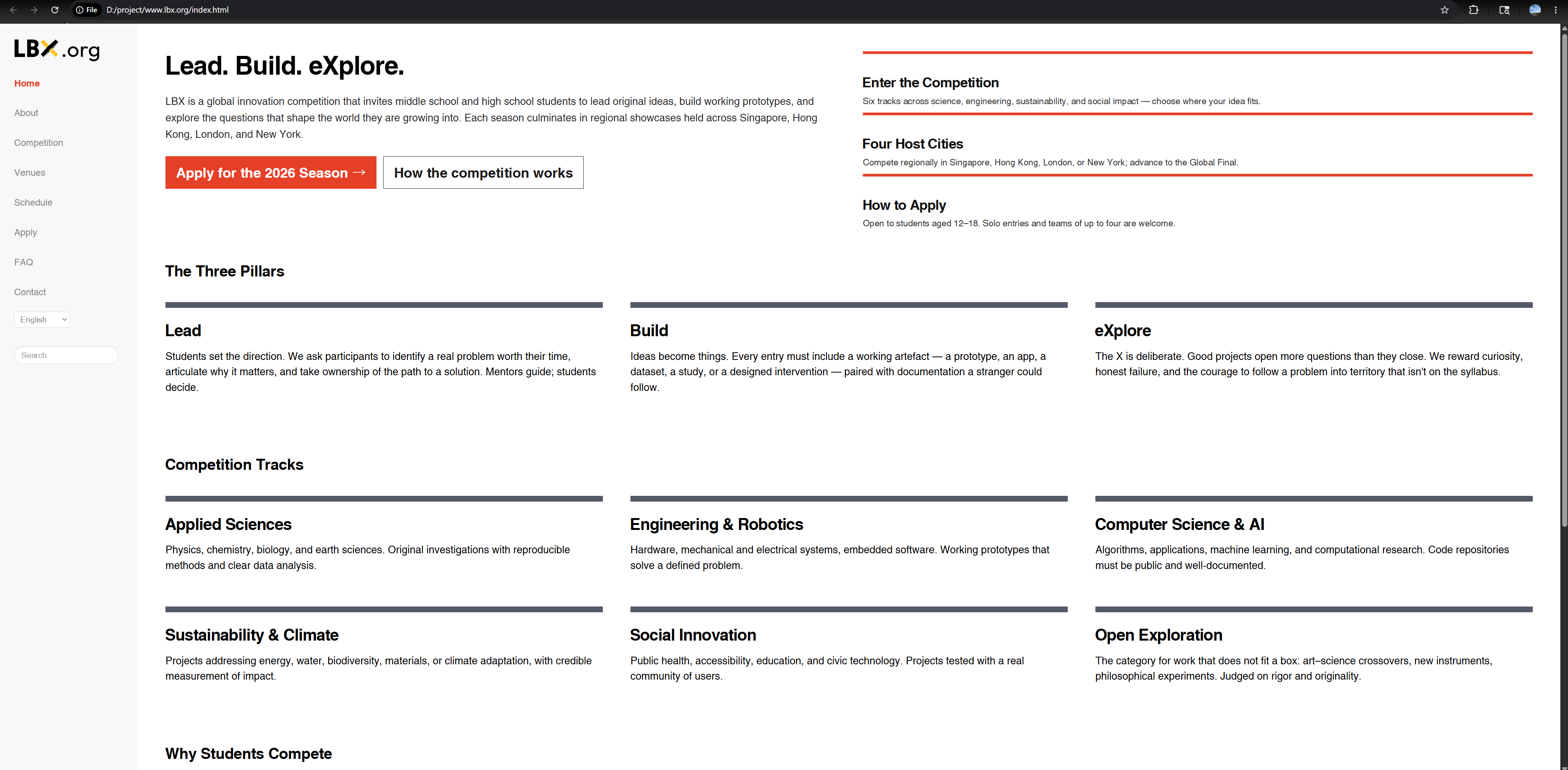The image size is (1568, 770).
Task: Open the extensions puzzle icon
Action: [1474, 10]
